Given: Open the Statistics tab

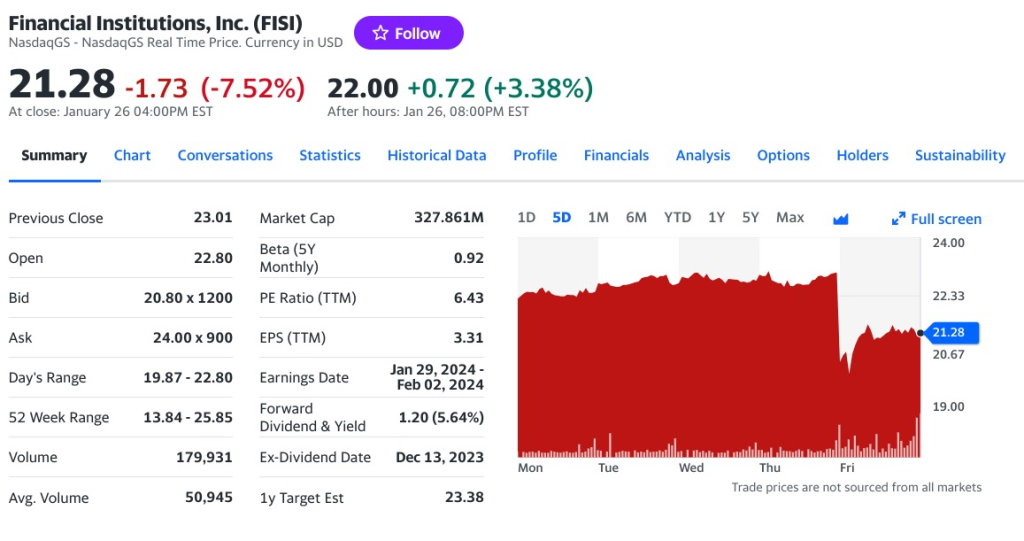Looking at the screenshot, I should [x=330, y=156].
